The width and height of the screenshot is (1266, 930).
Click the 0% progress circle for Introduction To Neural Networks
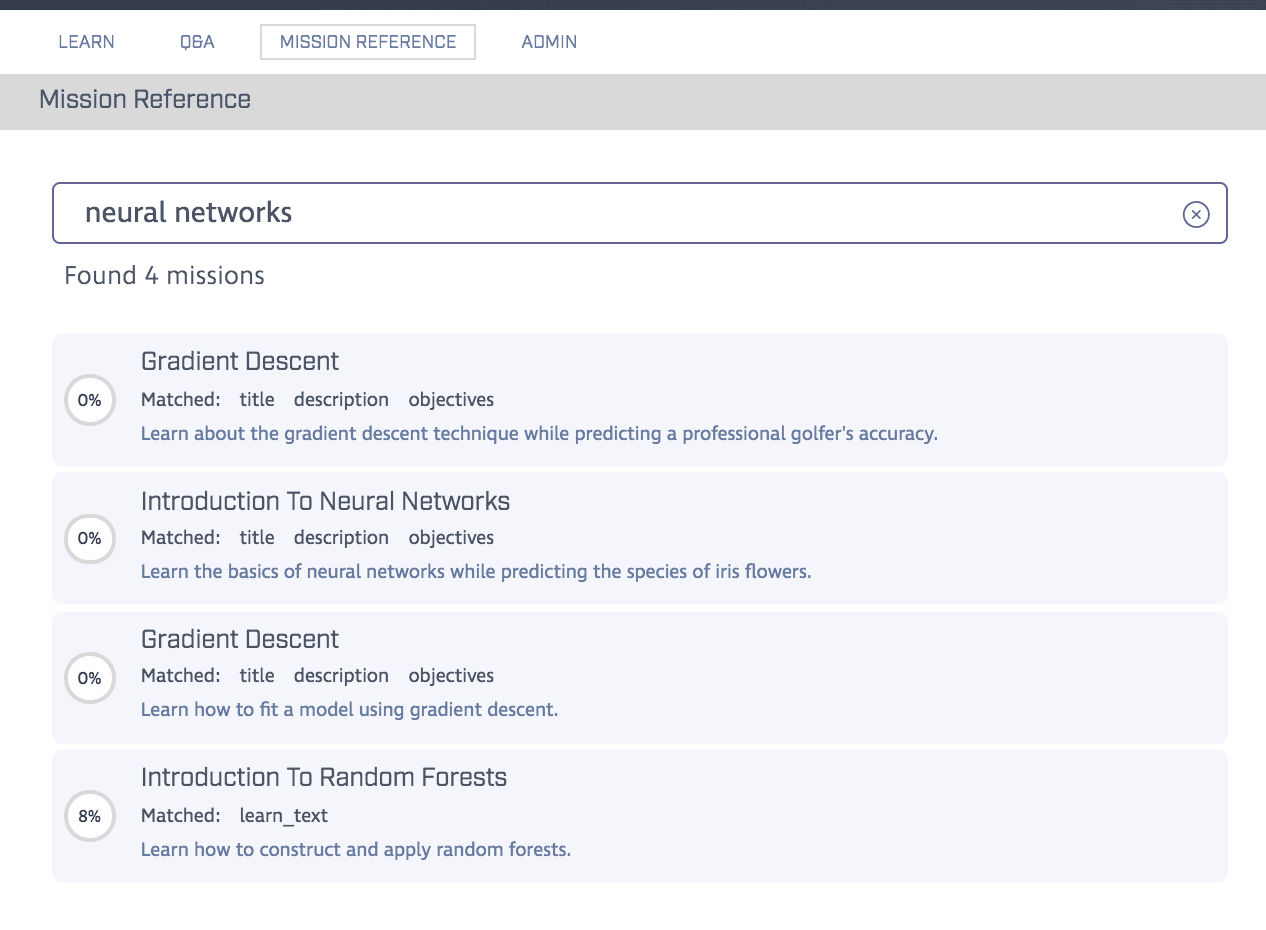click(x=90, y=539)
